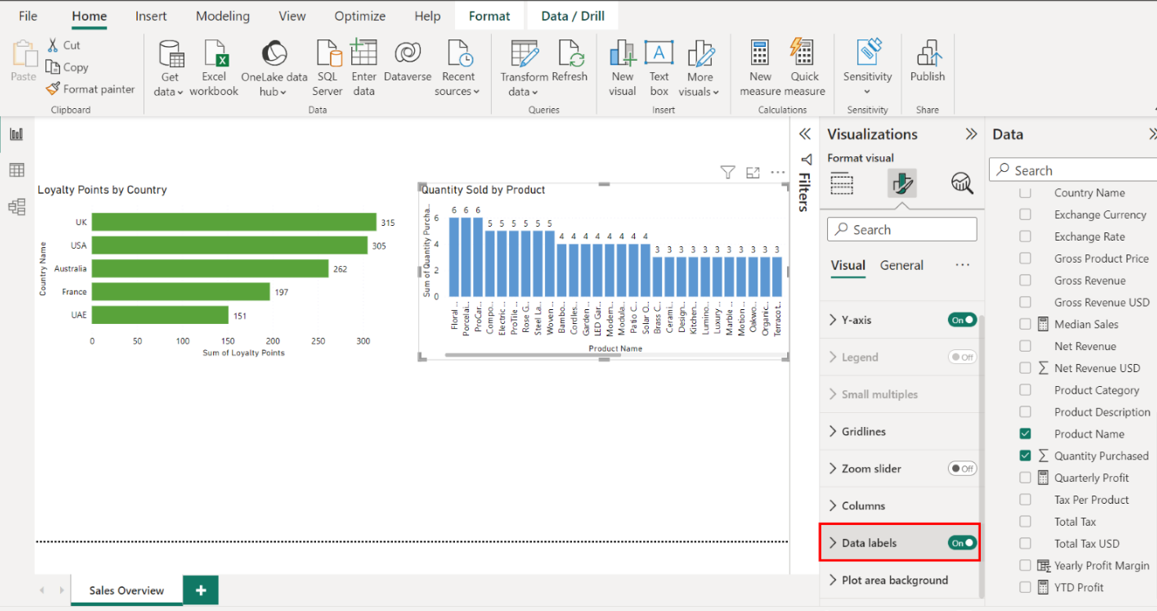The height and width of the screenshot is (611, 1157).
Task: Open the Modeling ribbon tab
Action: click(x=222, y=16)
